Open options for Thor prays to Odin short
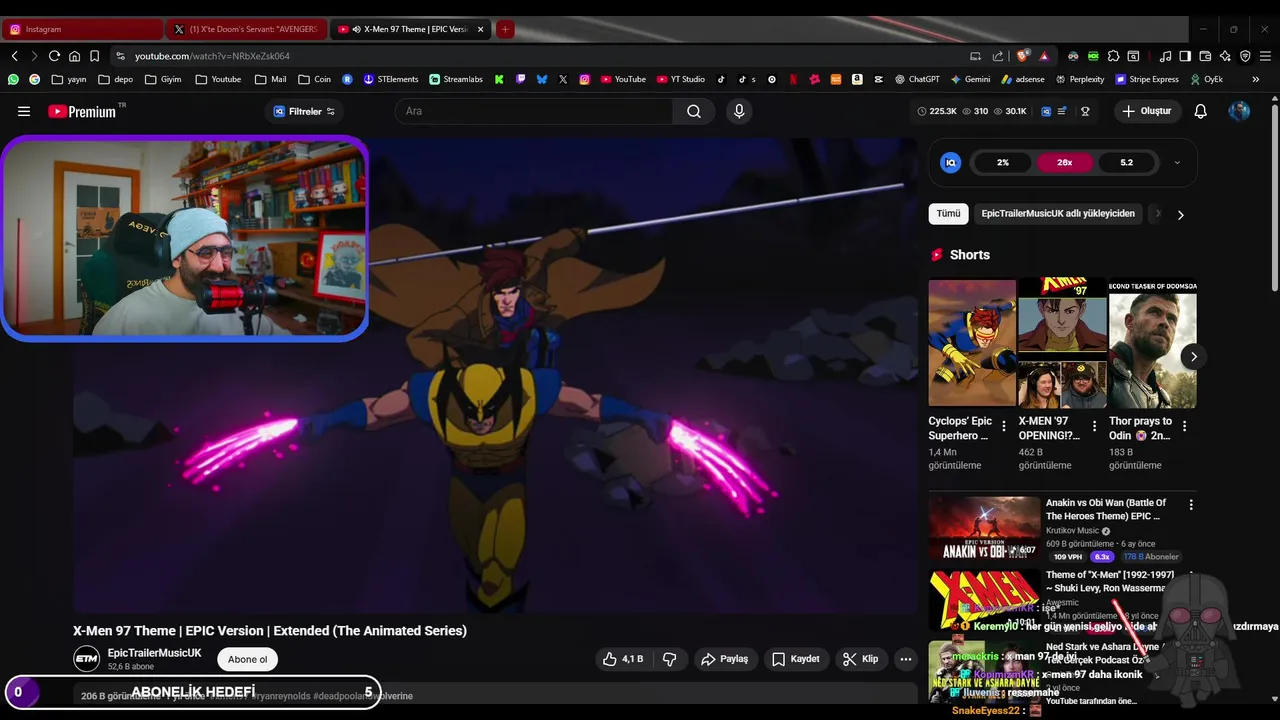Screen dimensions: 1280x720 click(1184, 426)
